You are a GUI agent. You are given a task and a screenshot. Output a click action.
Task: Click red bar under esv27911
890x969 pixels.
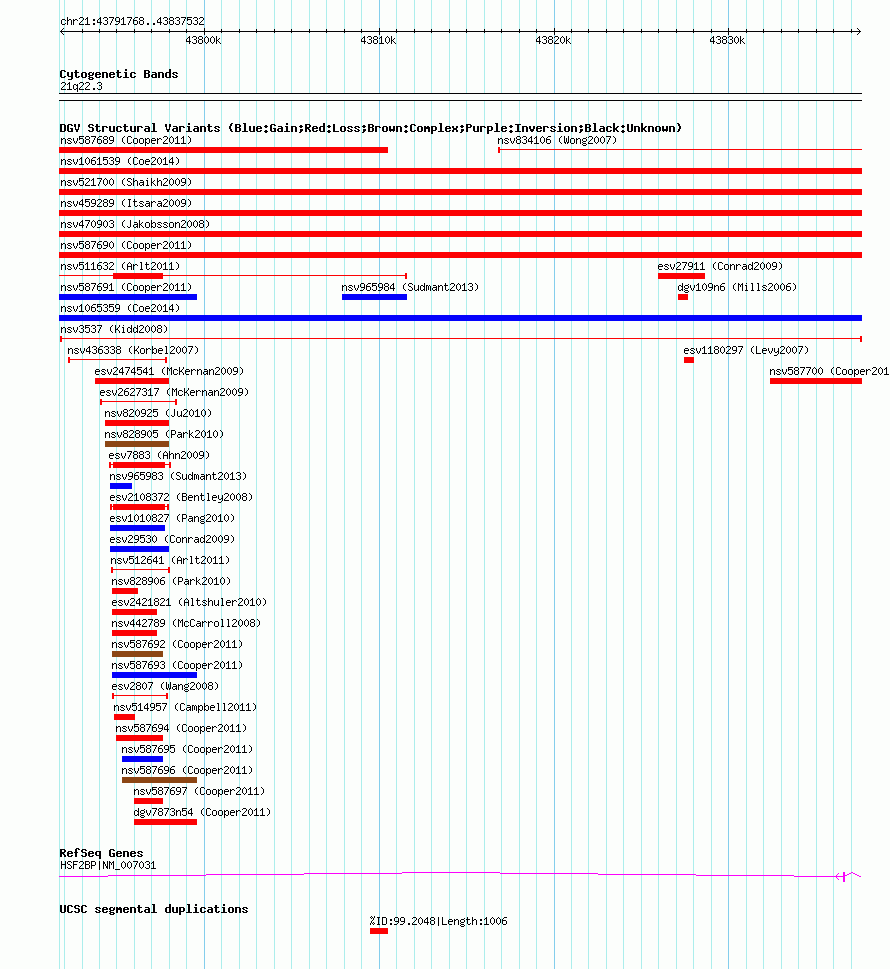(x=681, y=276)
